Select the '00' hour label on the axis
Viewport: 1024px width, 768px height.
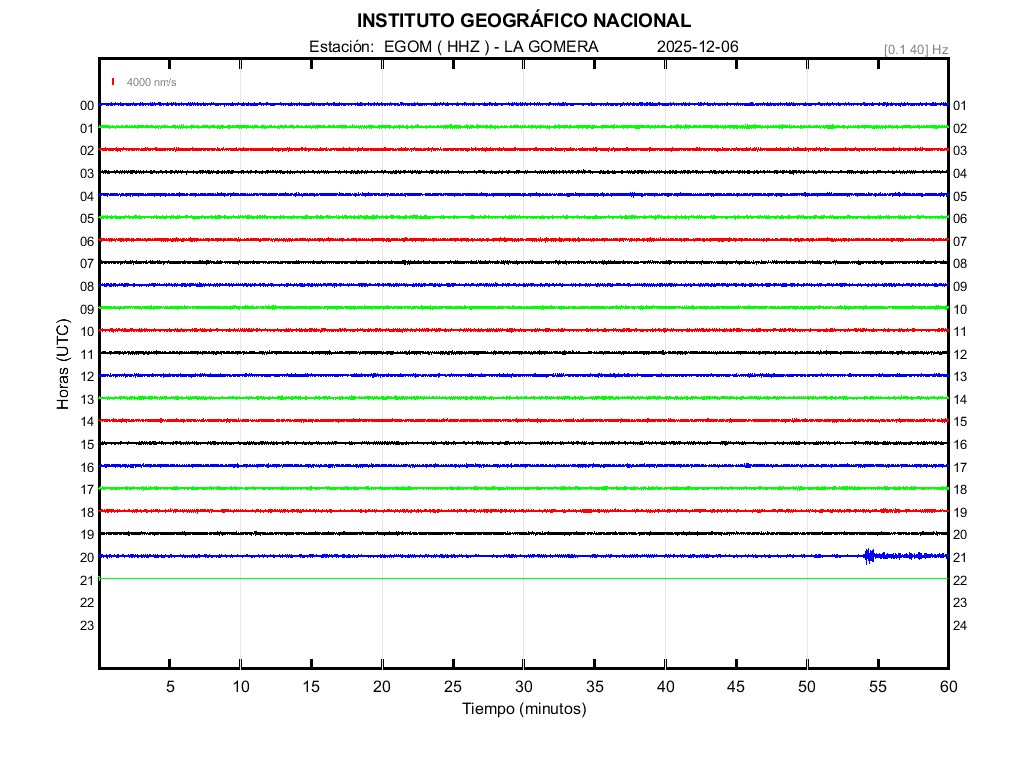coord(87,105)
